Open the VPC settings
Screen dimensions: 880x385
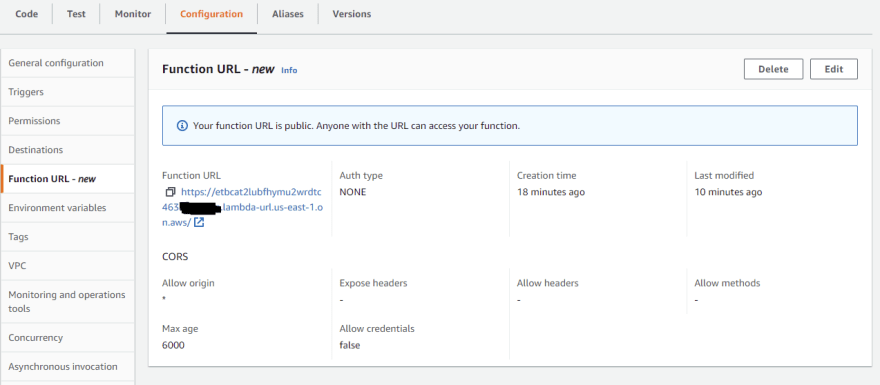tap(67, 266)
